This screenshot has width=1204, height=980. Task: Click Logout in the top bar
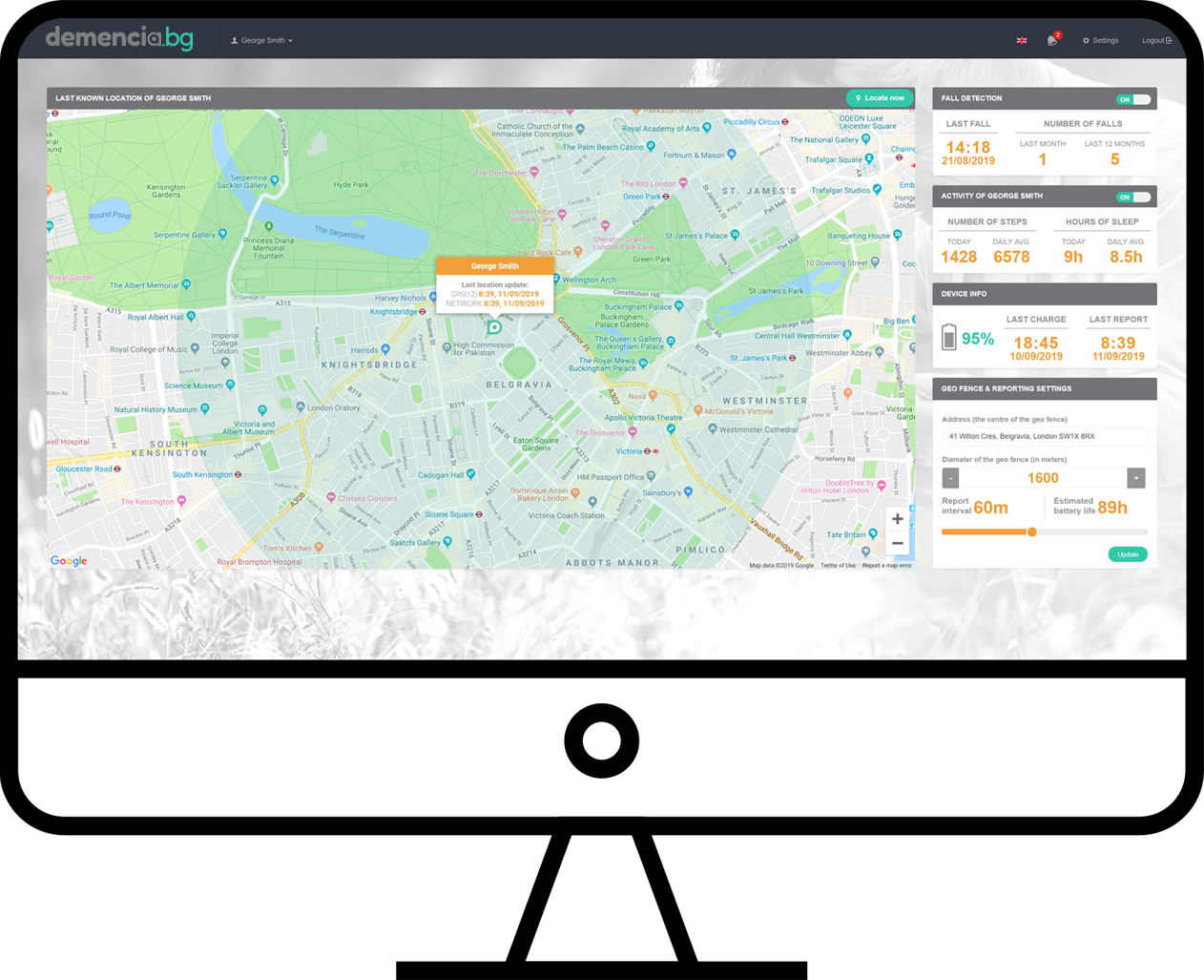[x=1156, y=41]
